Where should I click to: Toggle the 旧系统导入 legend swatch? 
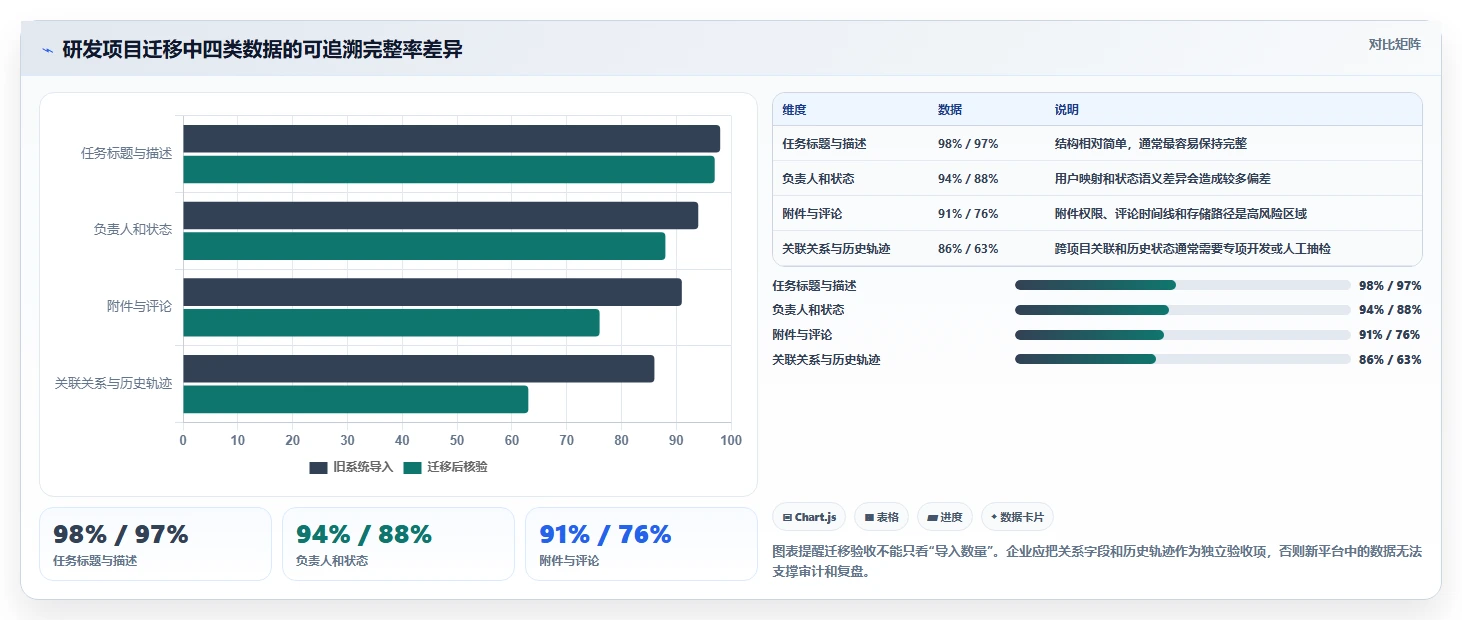pos(319,467)
